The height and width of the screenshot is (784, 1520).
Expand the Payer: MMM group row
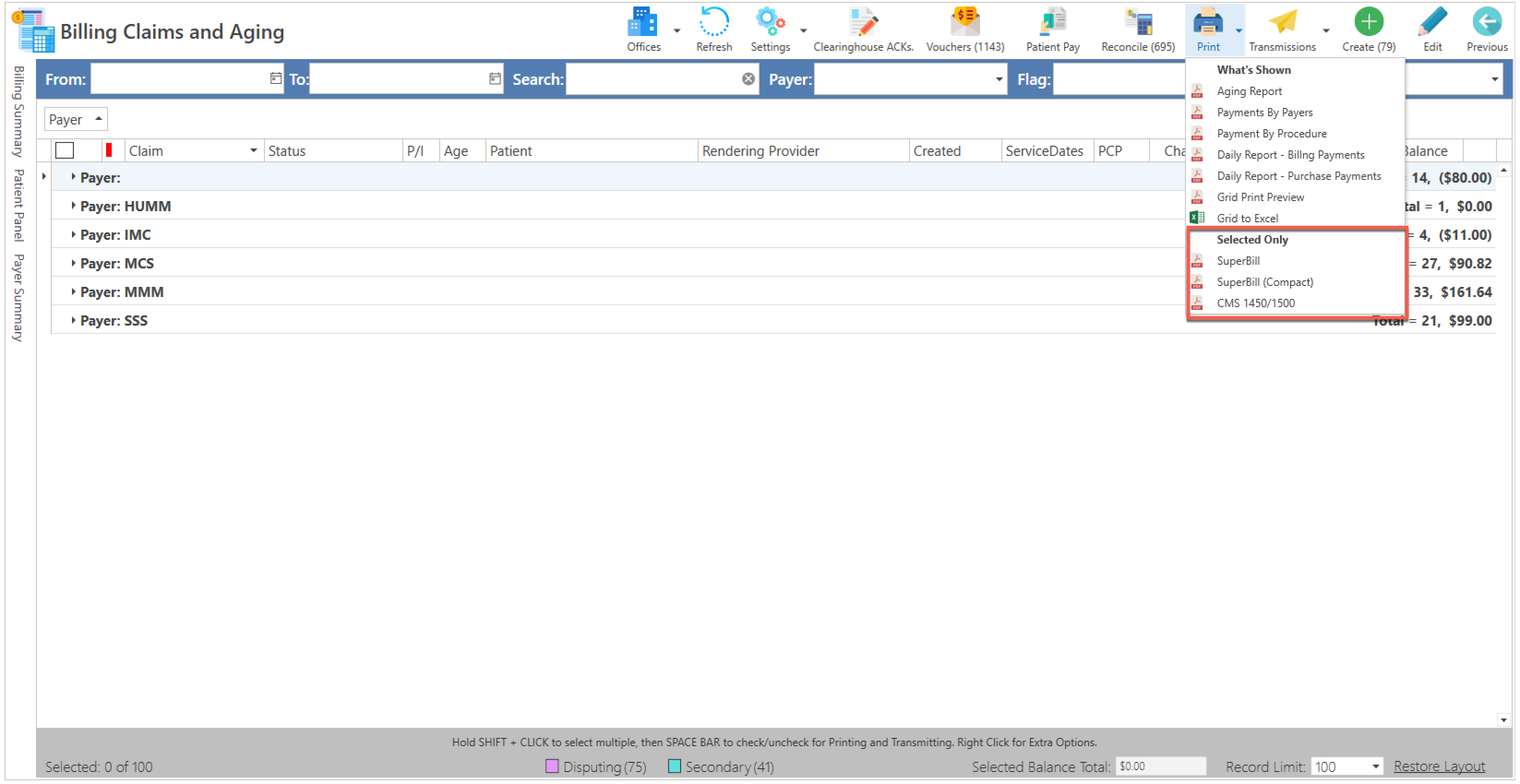73,292
